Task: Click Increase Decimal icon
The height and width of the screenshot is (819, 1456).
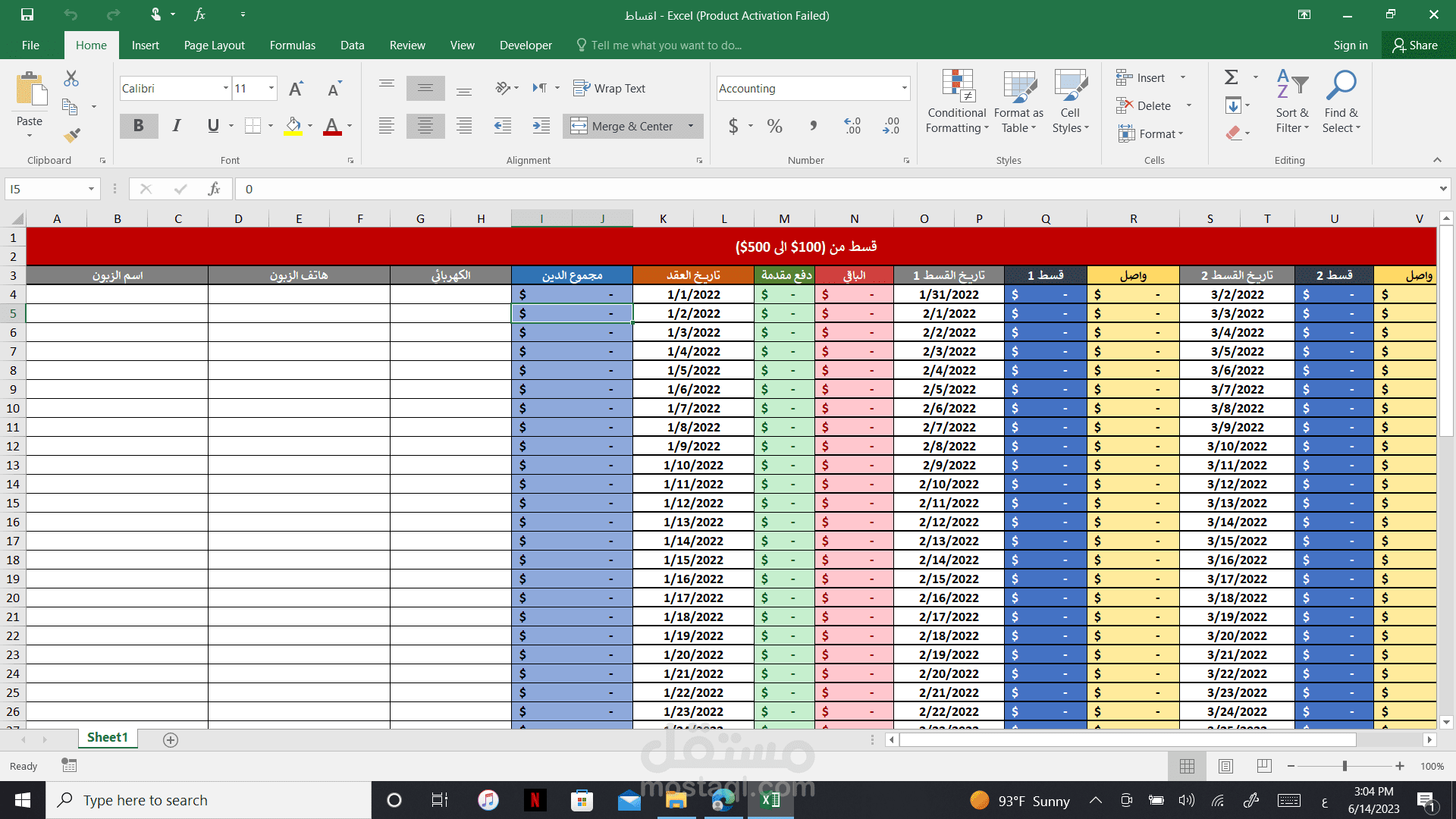Action: [852, 126]
